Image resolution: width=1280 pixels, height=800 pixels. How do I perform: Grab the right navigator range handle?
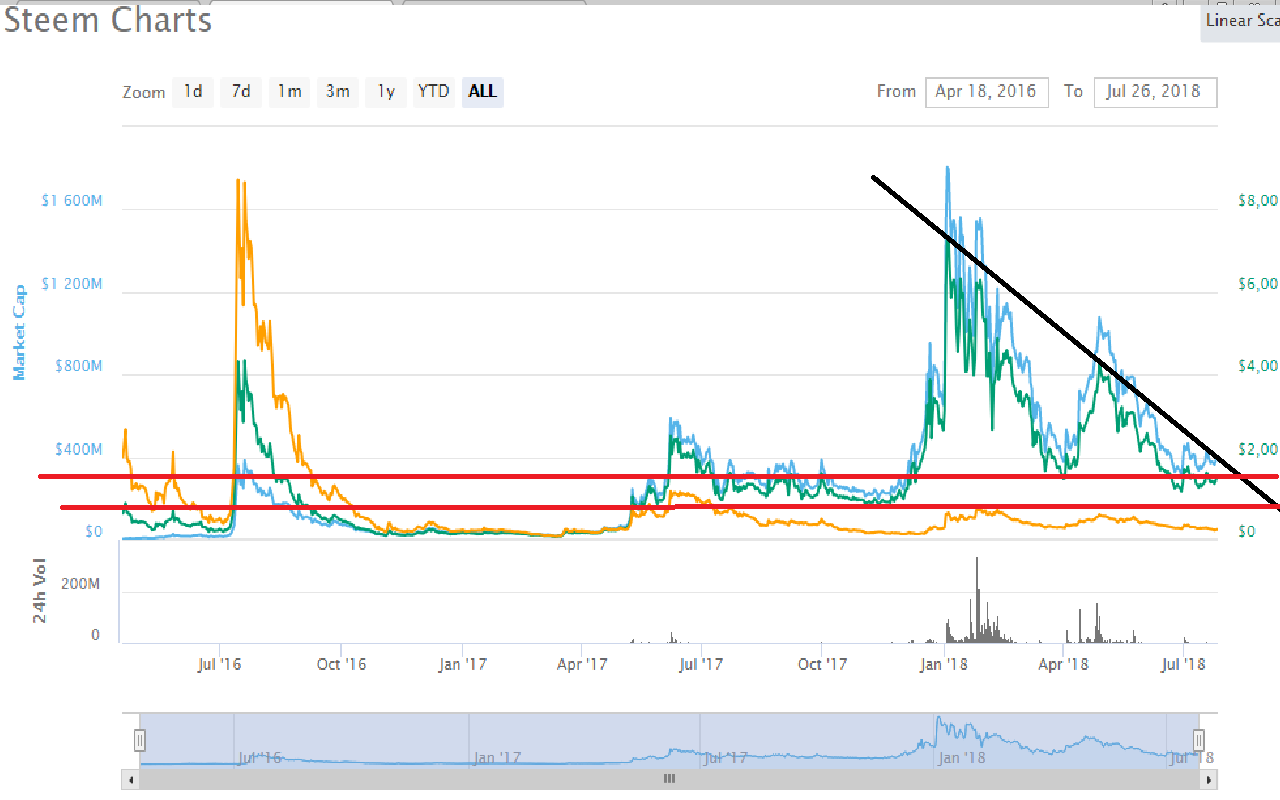[1199, 740]
